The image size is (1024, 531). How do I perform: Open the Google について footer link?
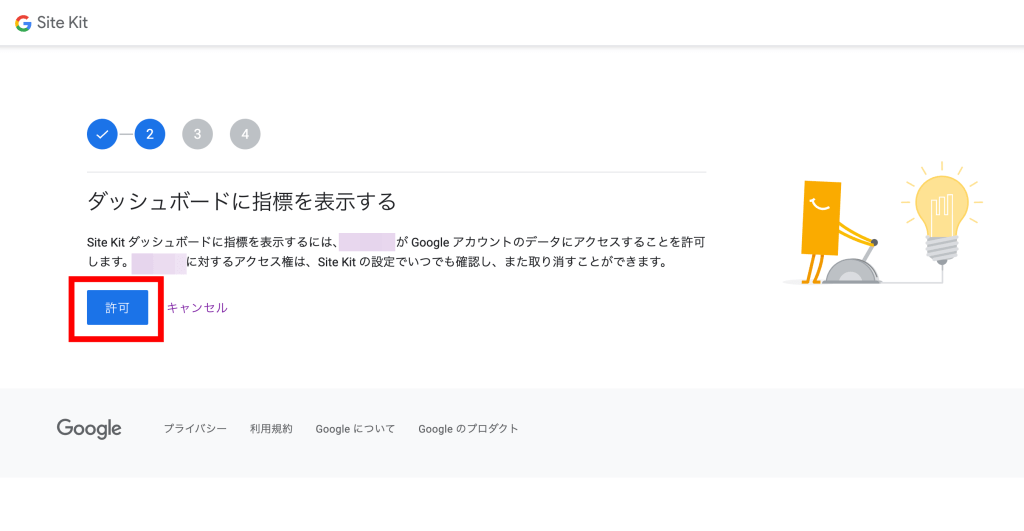(x=355, y=428)
